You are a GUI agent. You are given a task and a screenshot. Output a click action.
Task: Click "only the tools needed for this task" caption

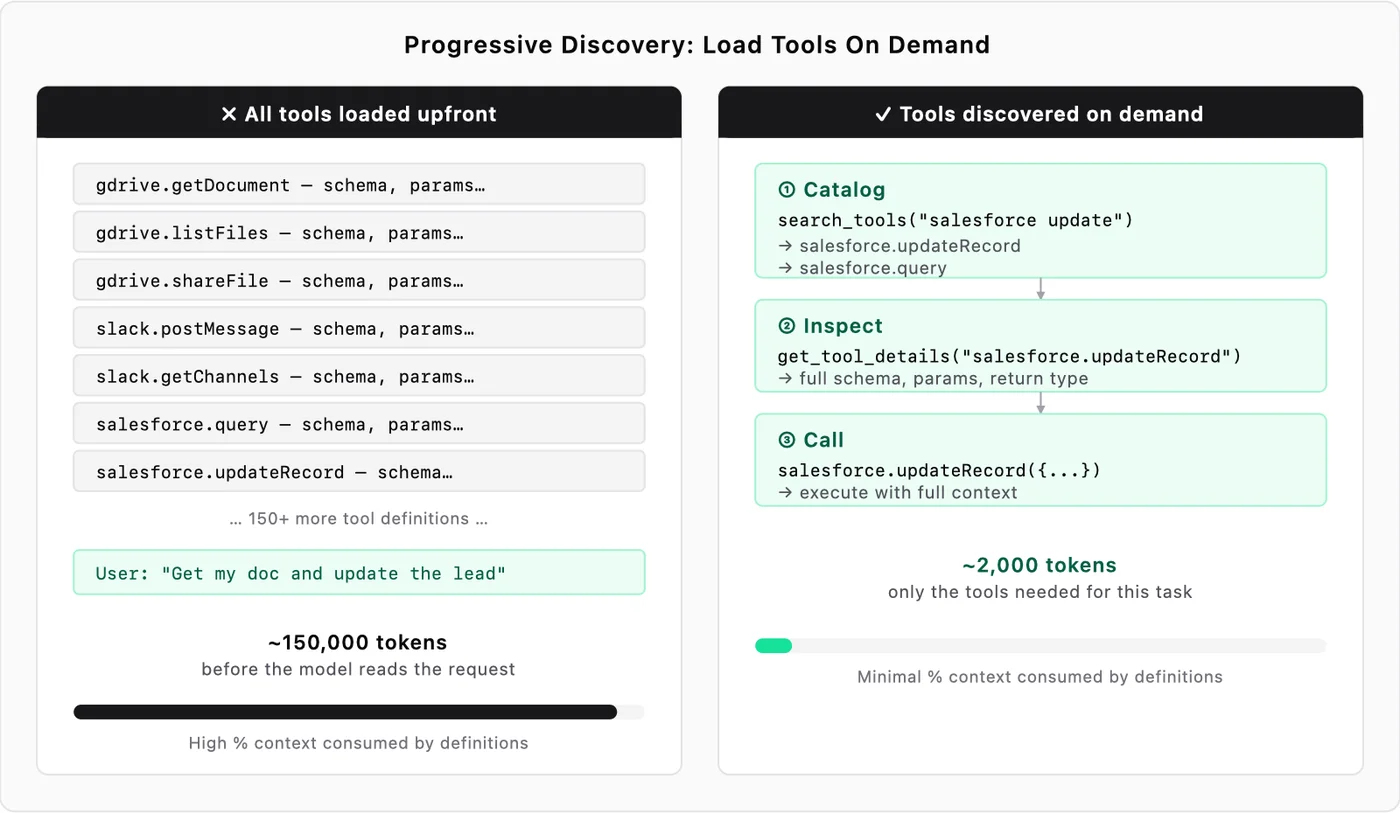click(1040, 592)
